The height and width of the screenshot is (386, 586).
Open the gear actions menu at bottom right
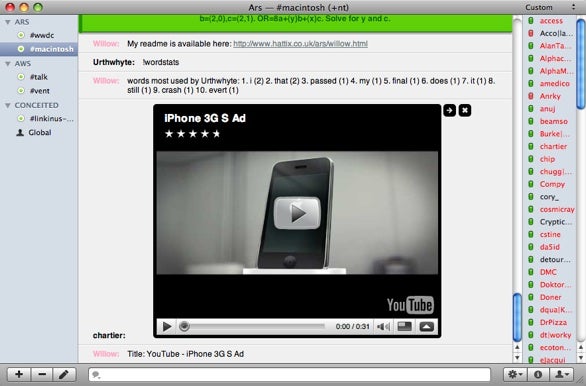[515, 374]
